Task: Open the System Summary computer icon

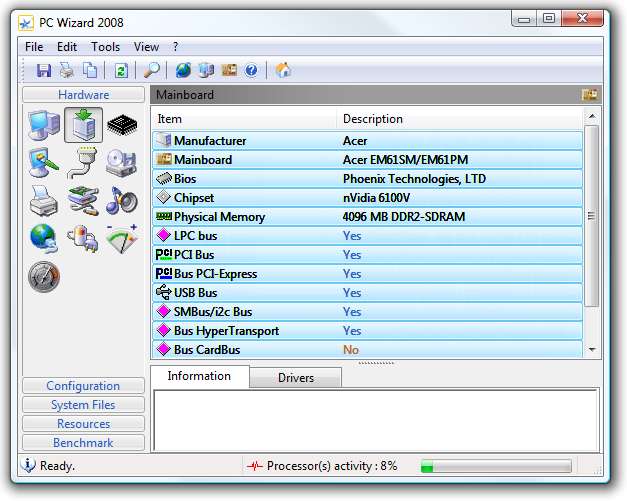Action: tap(43, 126)
